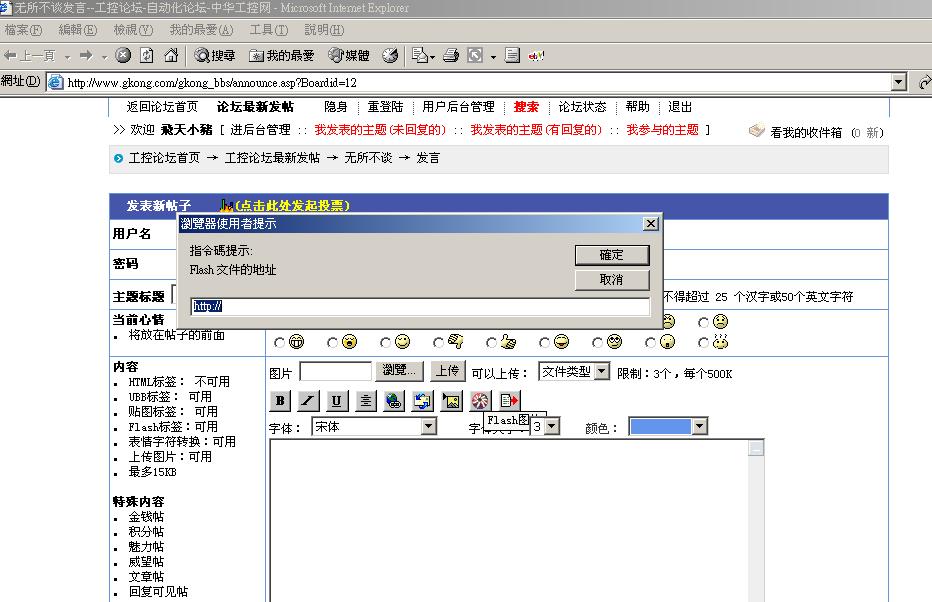
Task: Select the shocked face mood radio button
Action: 332,343
